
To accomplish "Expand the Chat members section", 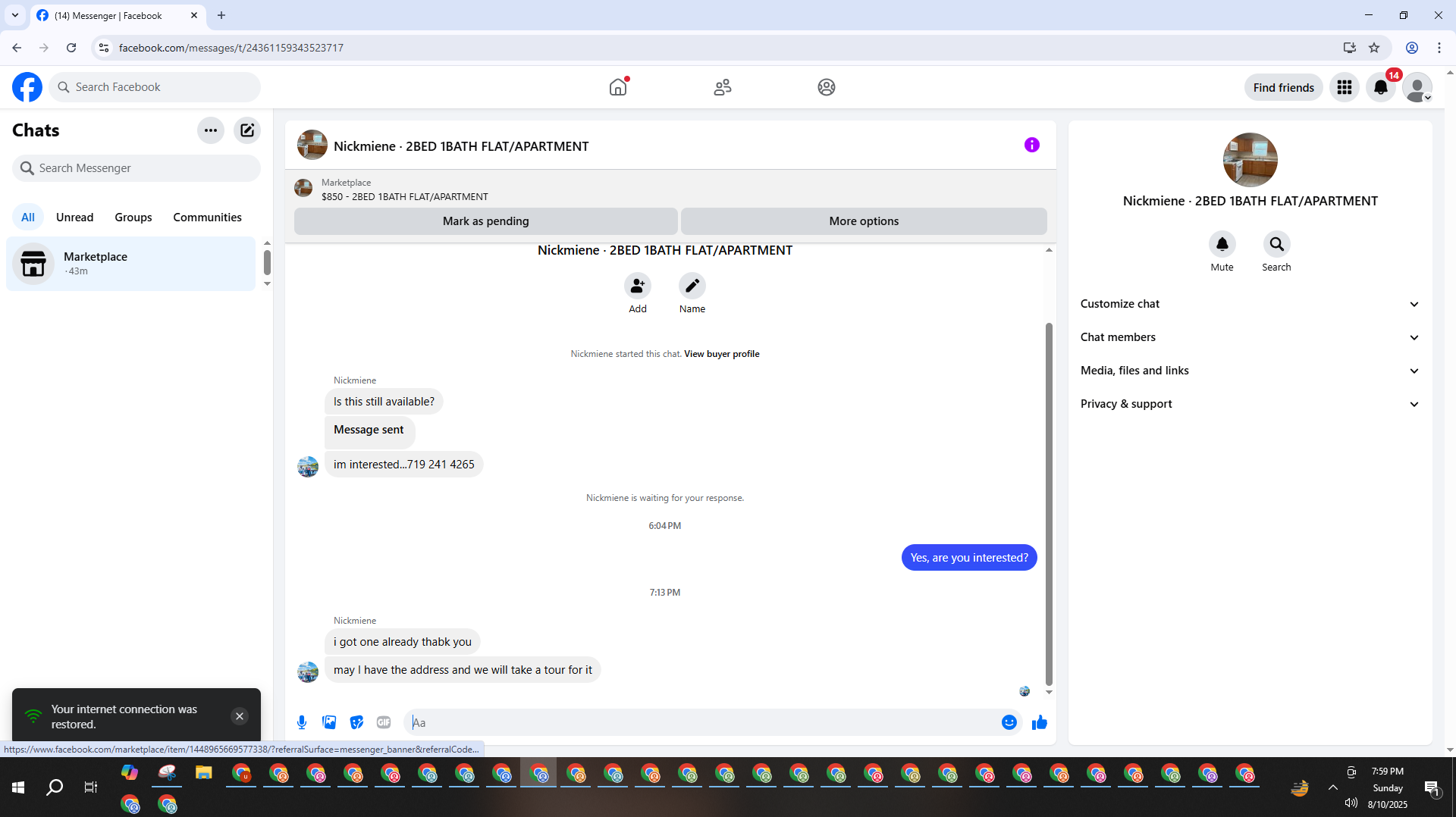I will tap(1250, 337).
